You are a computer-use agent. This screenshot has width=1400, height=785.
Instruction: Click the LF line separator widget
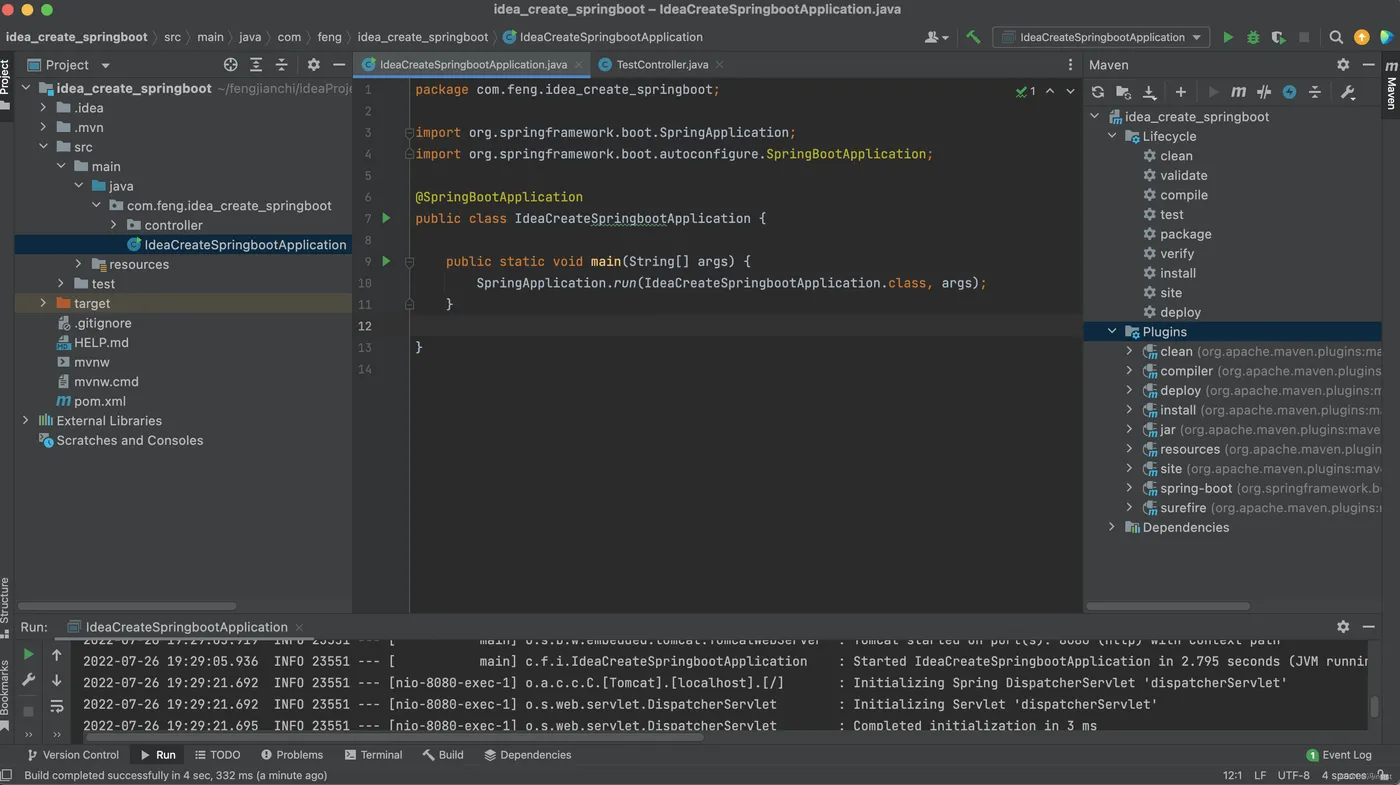[x=1260, y=775]
